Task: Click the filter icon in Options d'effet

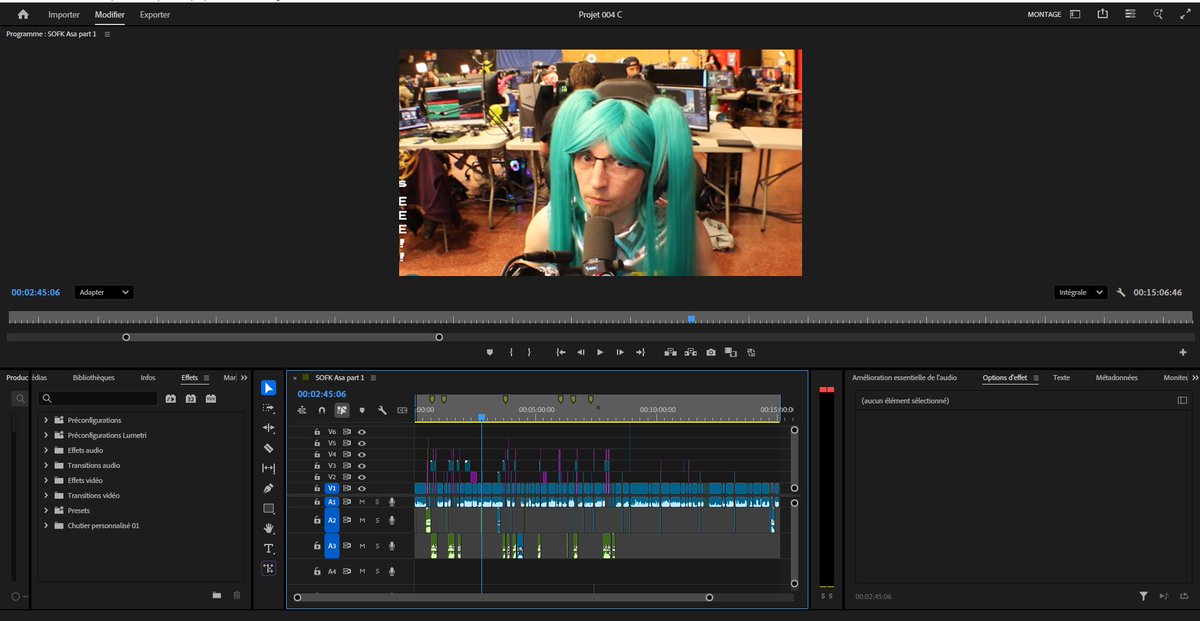Action: tap(1143, 596)
